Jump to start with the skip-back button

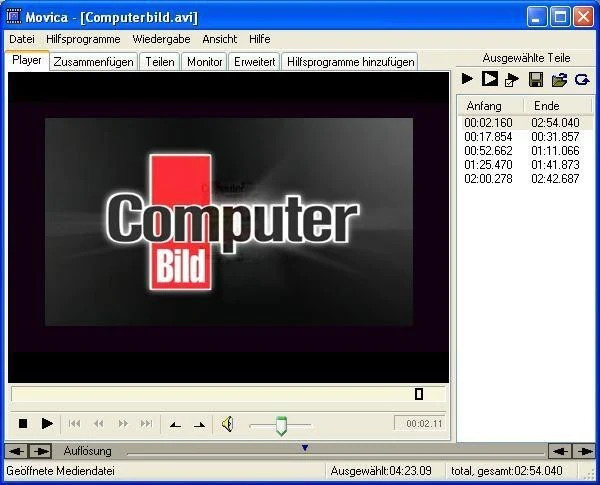pyautogui.click(x=74, y=424)
